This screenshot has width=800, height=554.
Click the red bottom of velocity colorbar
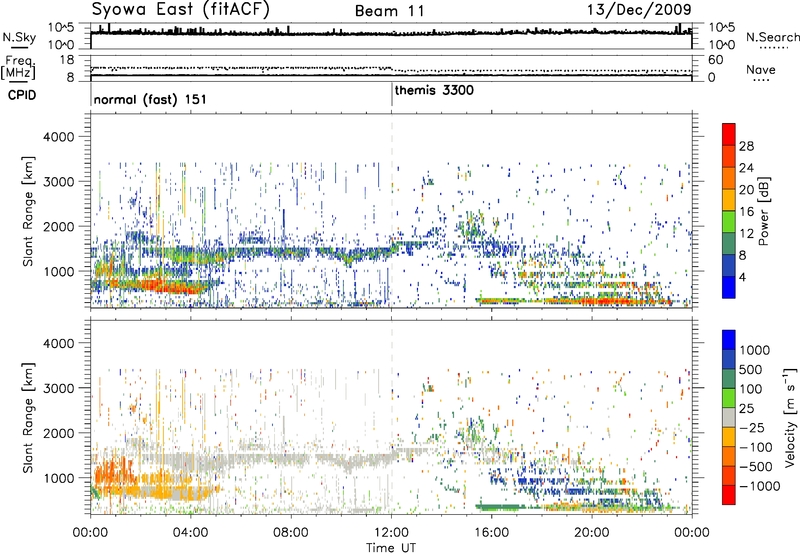point(729,495)
